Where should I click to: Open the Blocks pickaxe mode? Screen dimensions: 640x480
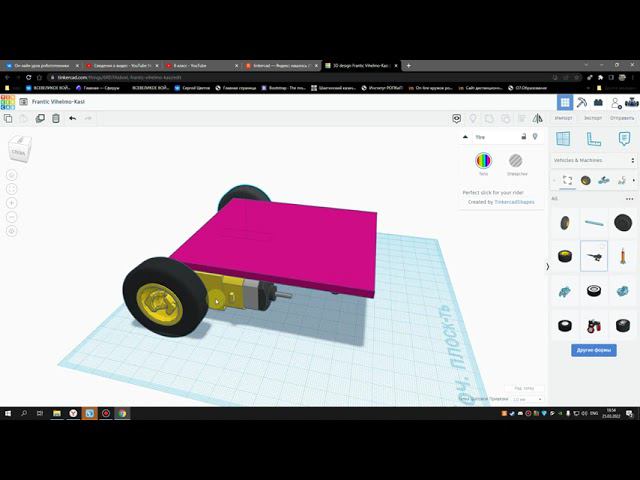(582, 102)
